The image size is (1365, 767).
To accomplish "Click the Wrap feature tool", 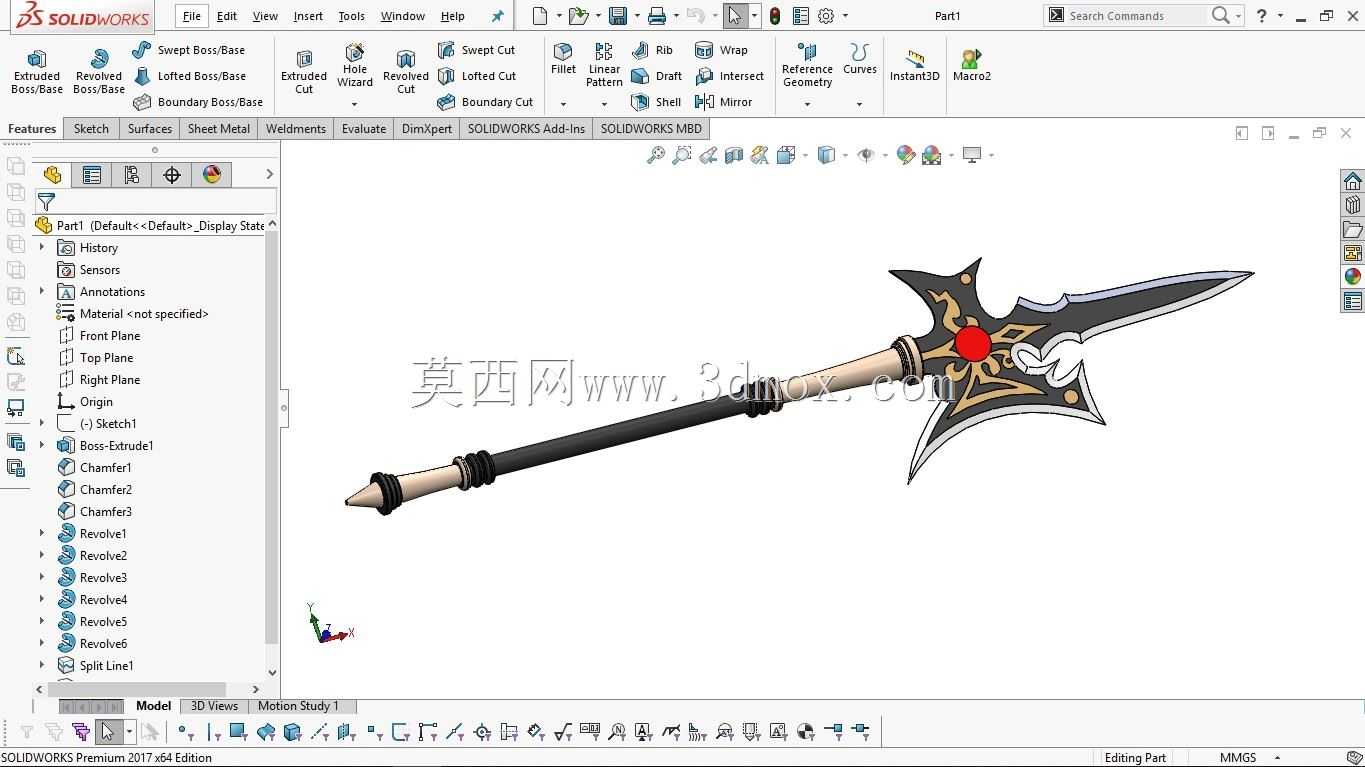I will point(721,50).
